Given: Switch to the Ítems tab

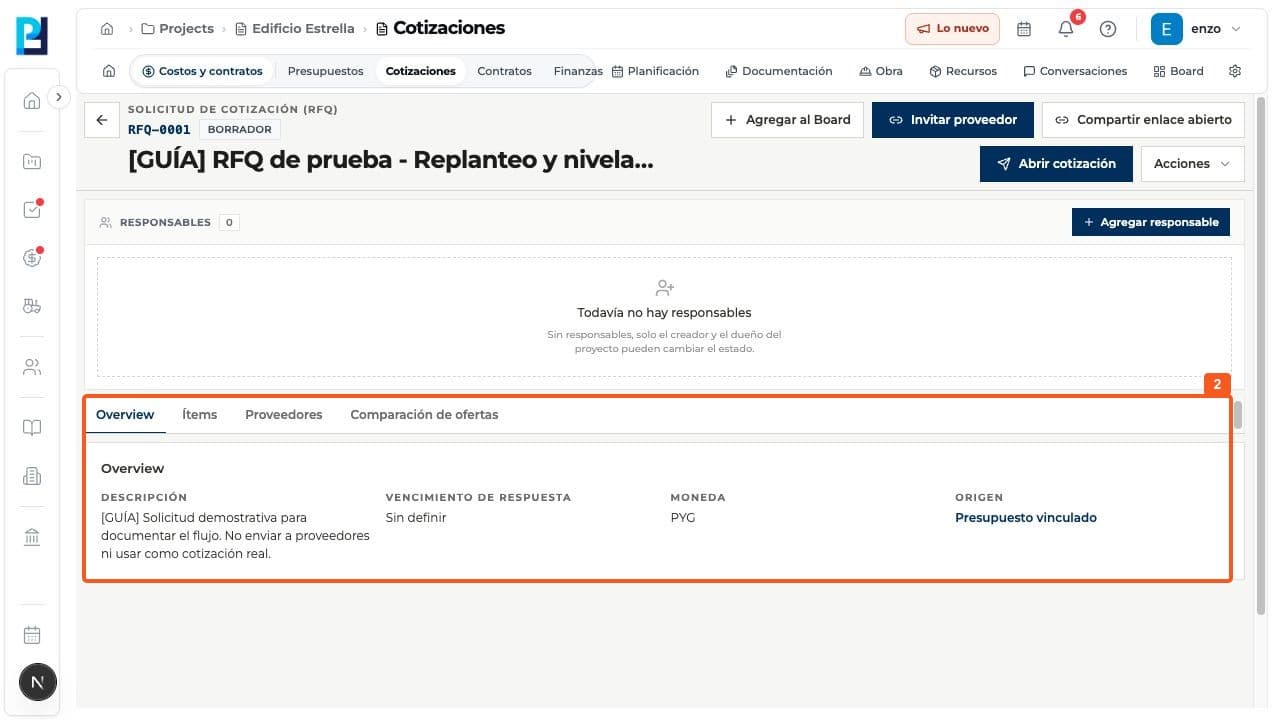Looking at the screenshot, I should coord(200,415).
